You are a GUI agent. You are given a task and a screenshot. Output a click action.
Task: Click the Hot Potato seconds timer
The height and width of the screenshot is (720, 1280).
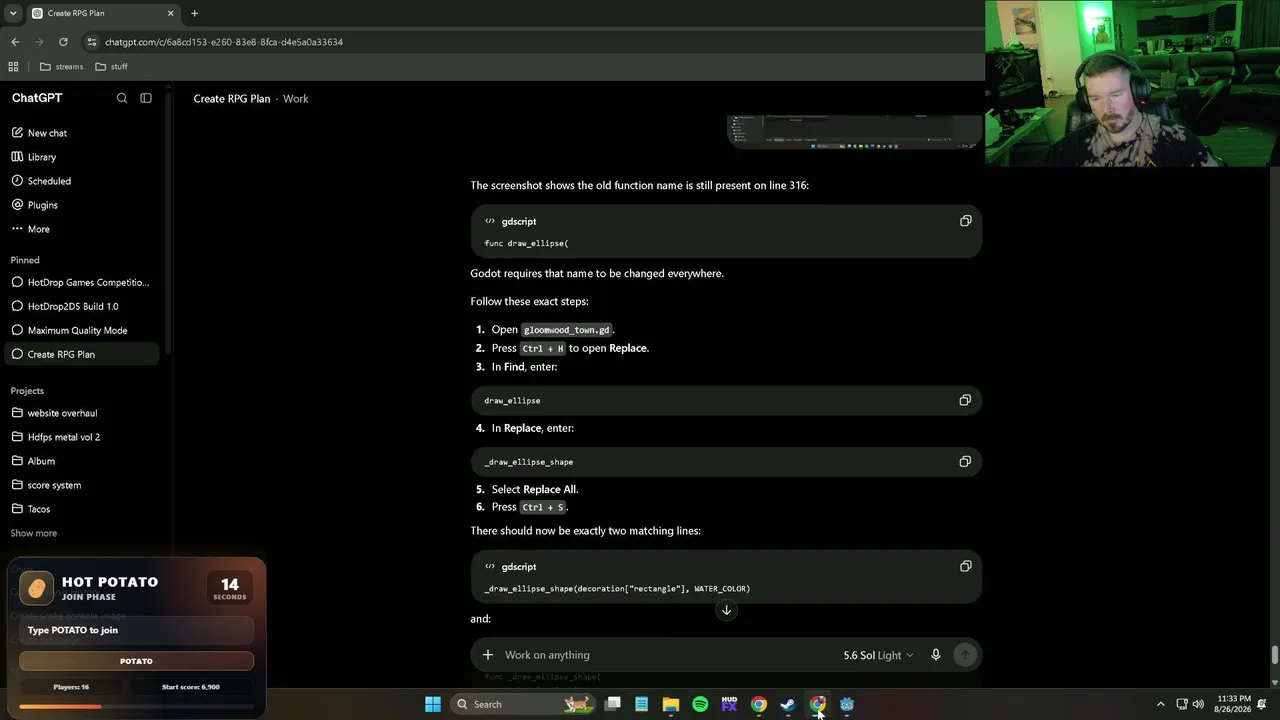coord(230,588)
